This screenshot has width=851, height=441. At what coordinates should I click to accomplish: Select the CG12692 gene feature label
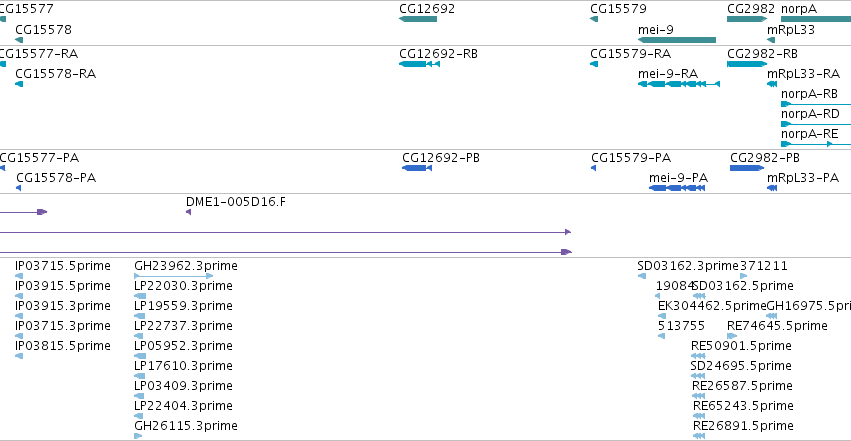coord(427,9)
